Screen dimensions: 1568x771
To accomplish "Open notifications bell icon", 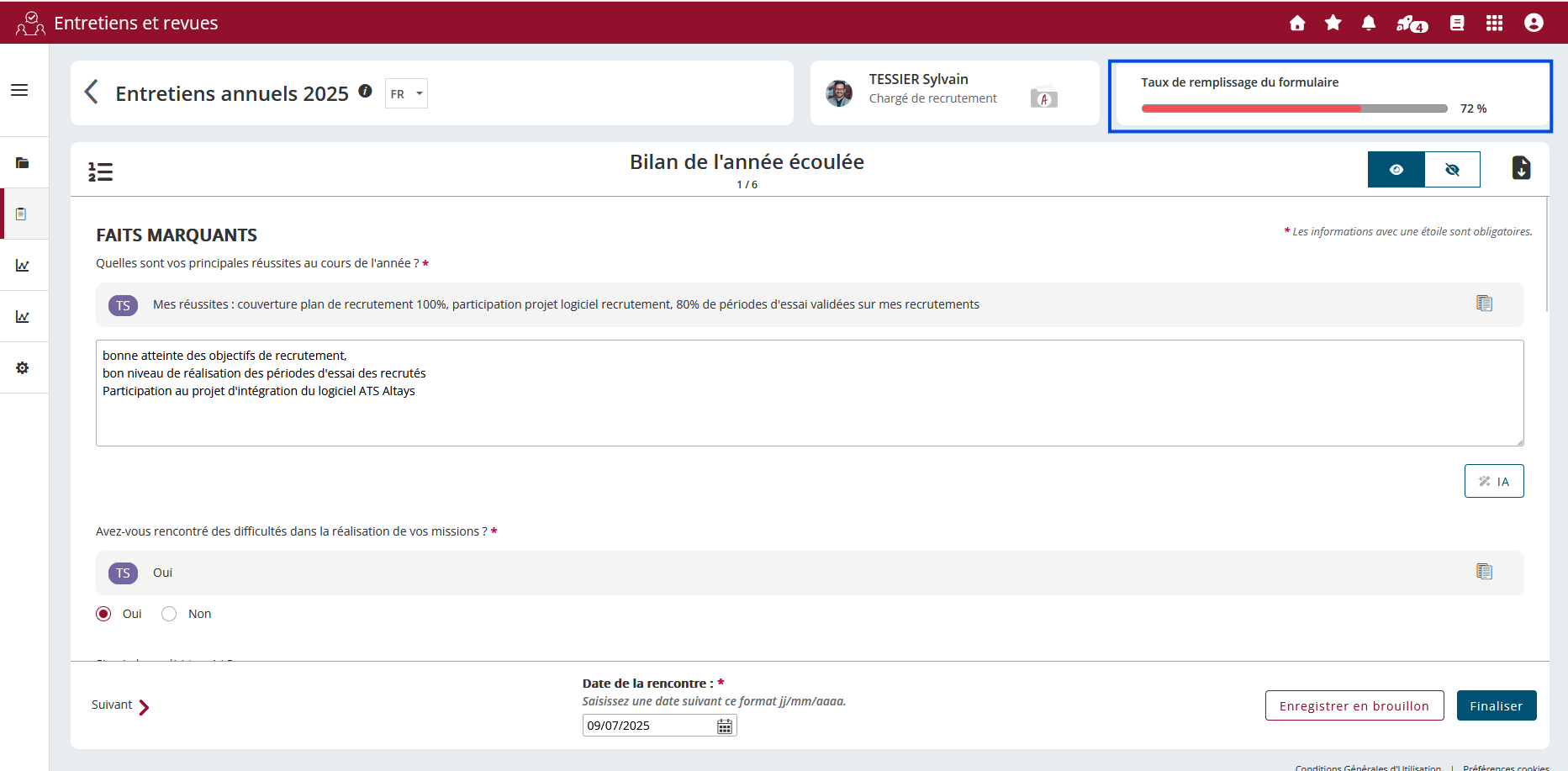I will [1369, 23].
